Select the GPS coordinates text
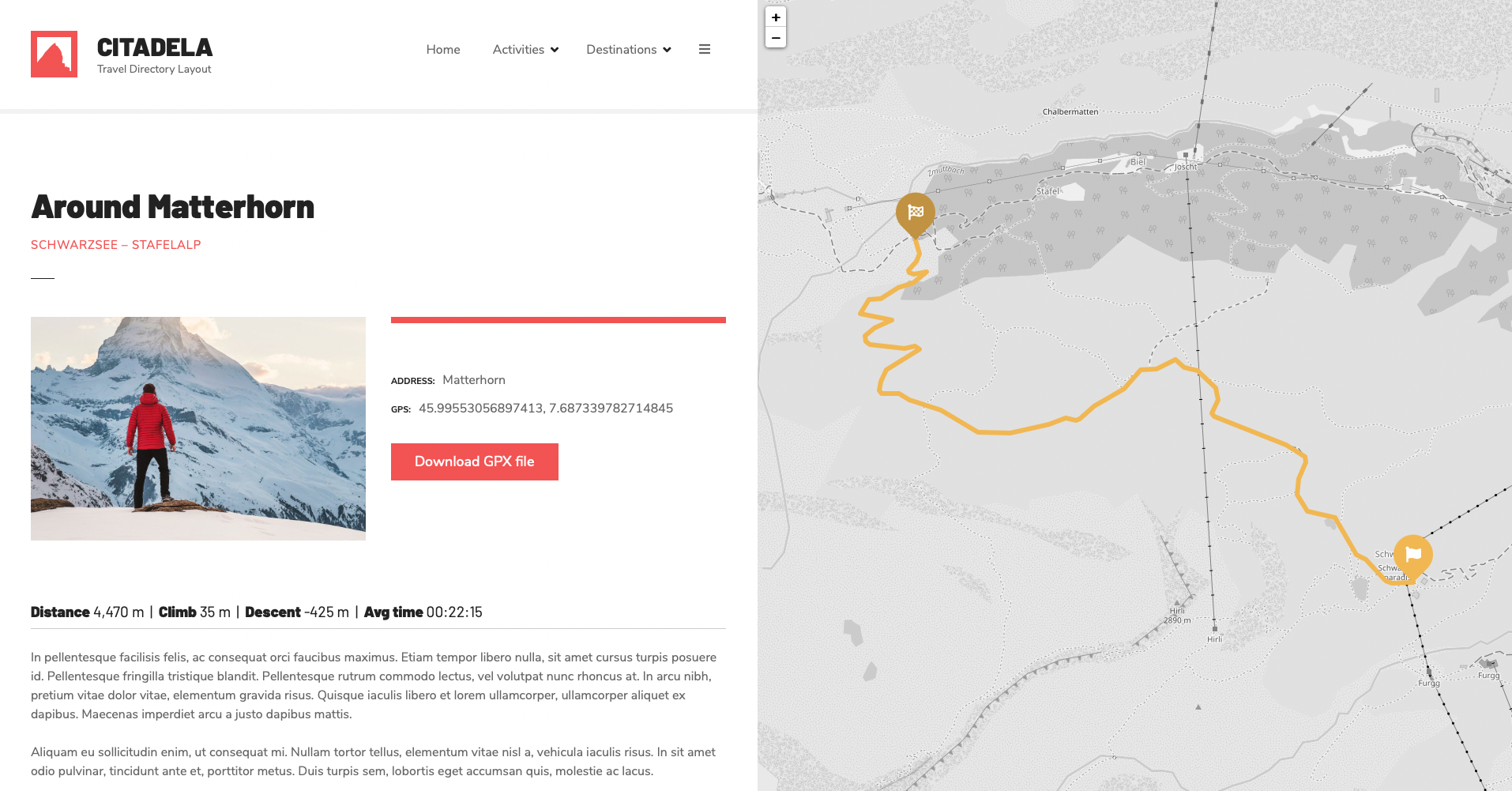The height and width of the screenshot is (791, 1512). pos(545,409)
